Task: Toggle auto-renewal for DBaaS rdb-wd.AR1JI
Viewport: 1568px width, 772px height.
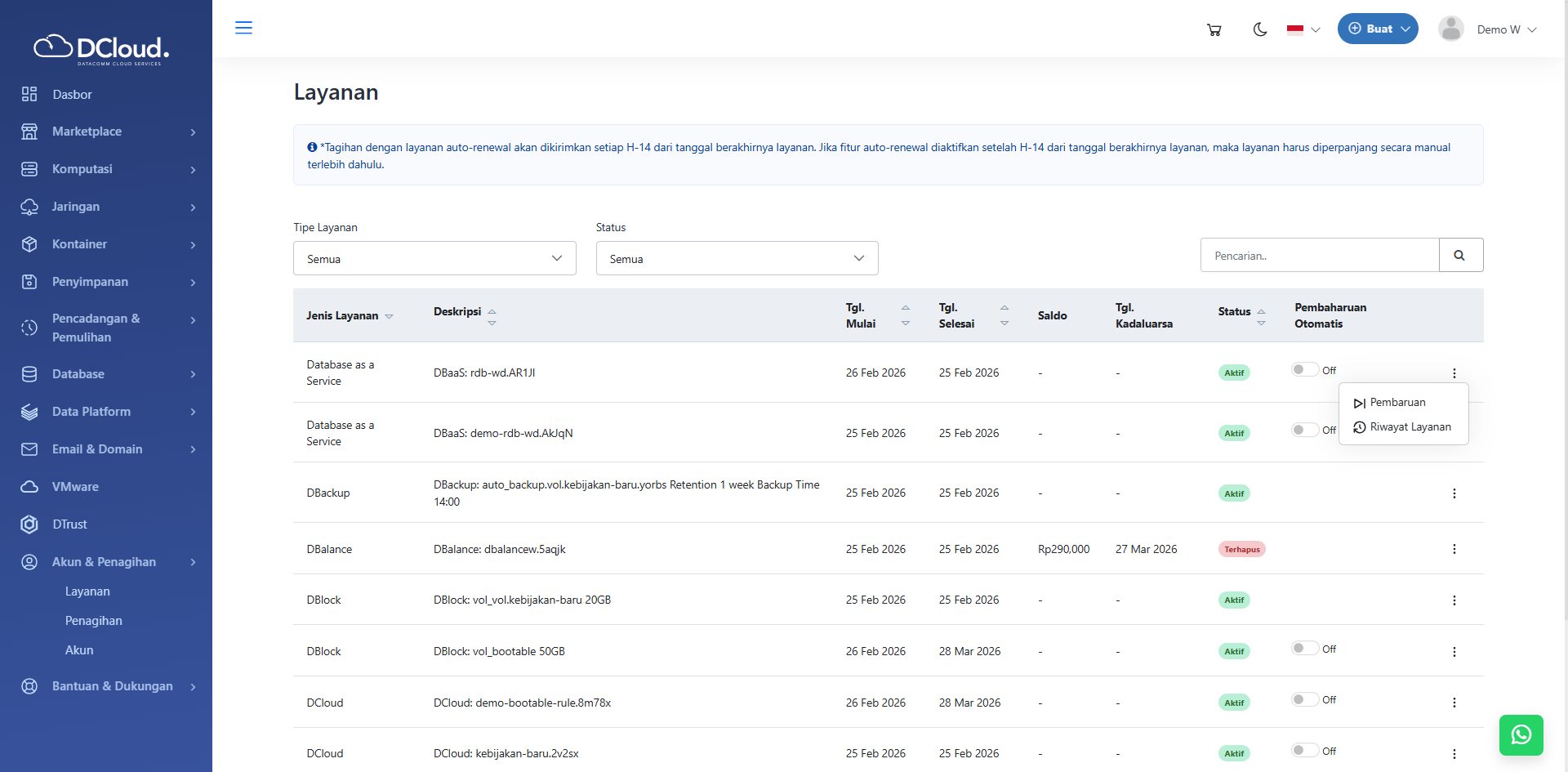Action: tap(1304, 370)
